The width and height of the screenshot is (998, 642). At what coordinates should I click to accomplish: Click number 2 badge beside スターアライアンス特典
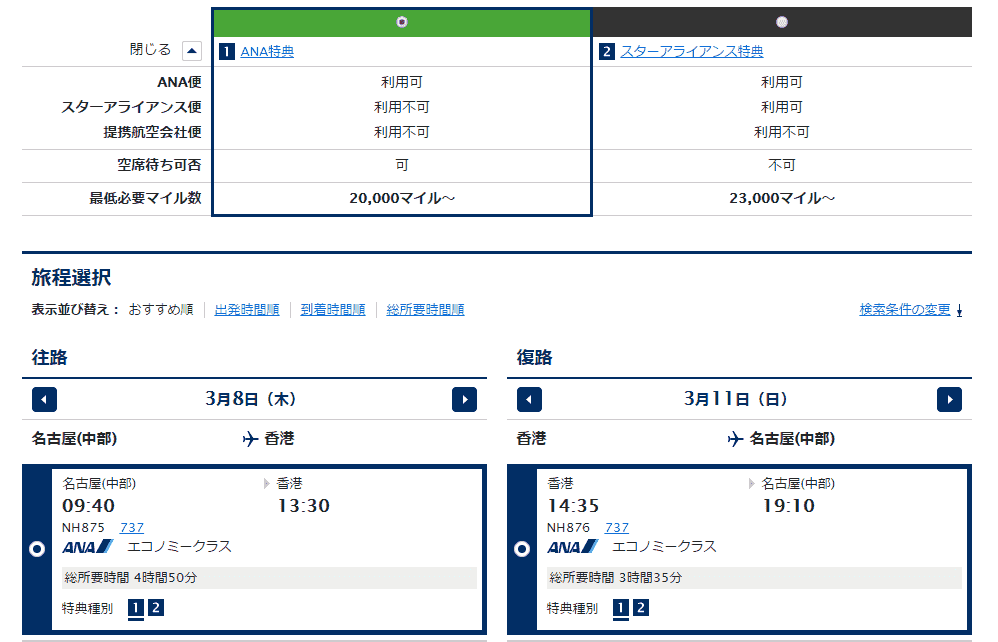607,52
